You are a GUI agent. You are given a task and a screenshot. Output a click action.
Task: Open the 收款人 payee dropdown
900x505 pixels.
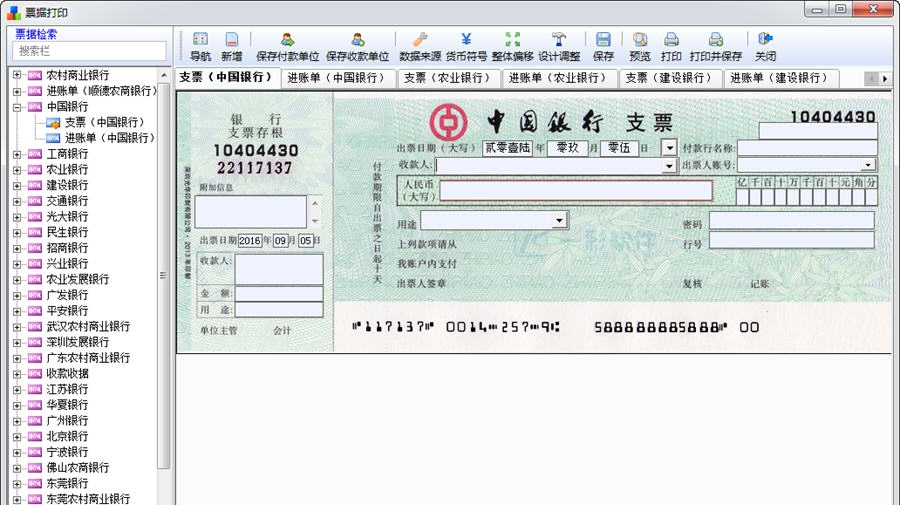(669, 166)
